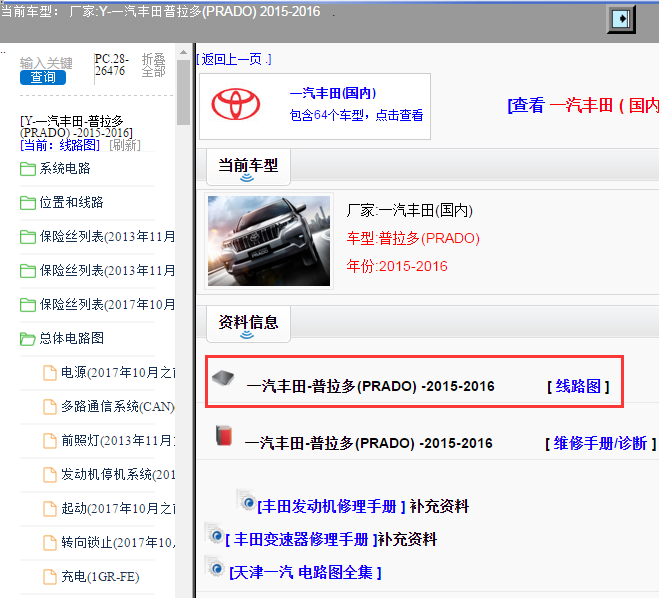This screenshot has width=659, height=598.
Task: Click 一汽丰田-普拉多(PRADO) -2015-2016 线路图 row title
Action: point(371,386)
